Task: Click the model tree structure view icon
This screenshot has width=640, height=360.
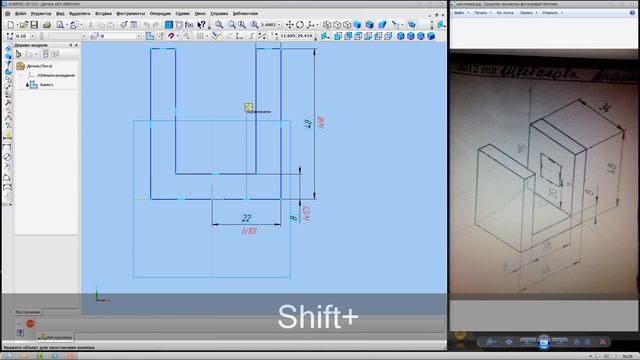Action: 18,54
